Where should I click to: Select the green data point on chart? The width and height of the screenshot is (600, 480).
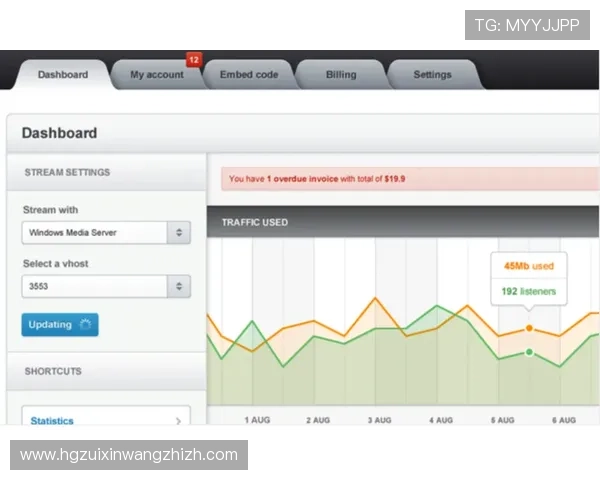click(529, 352)
